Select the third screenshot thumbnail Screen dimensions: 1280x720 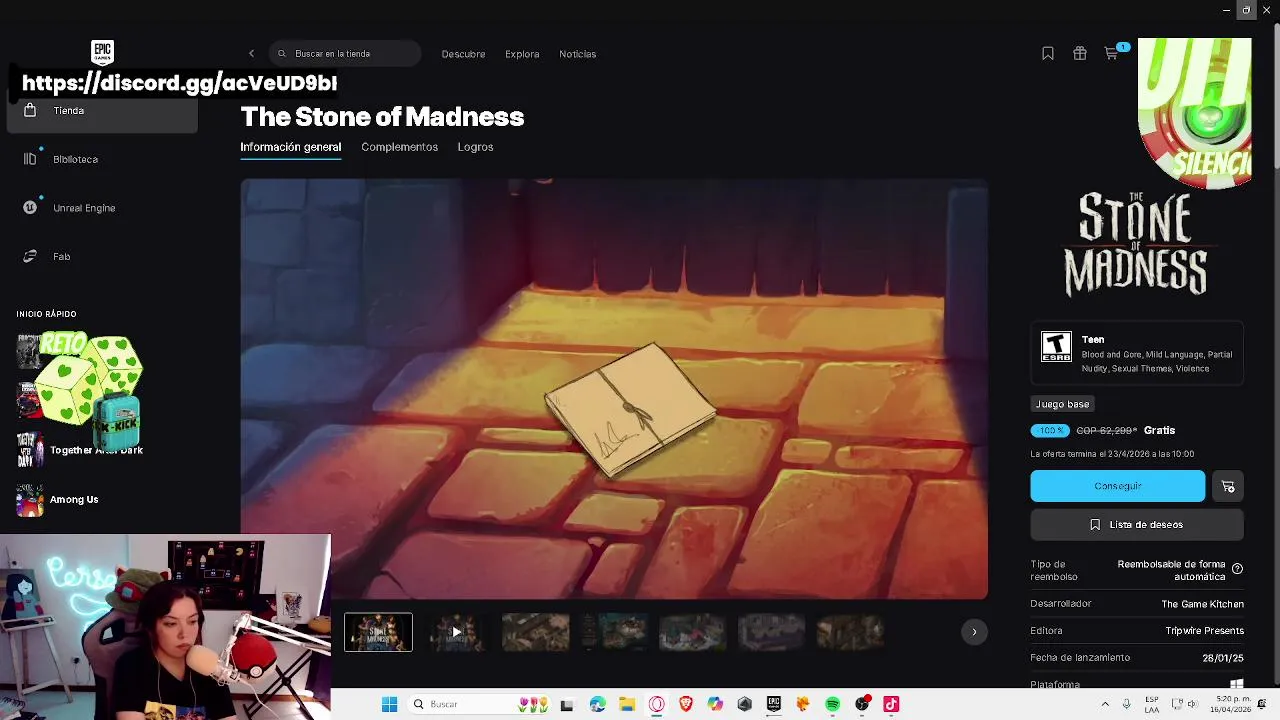(x=535, y=632)
